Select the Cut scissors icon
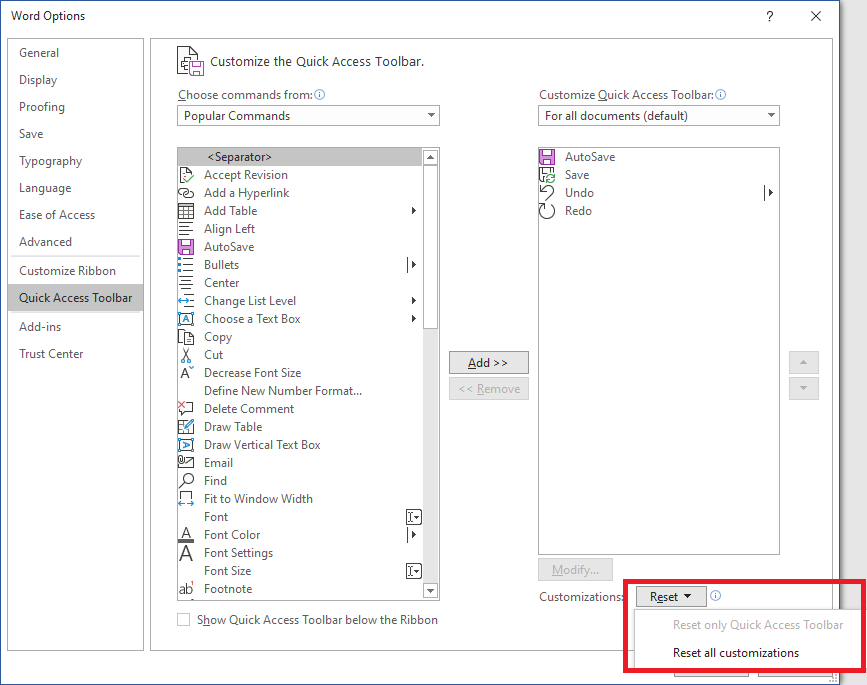The image size is (867, 685). click(x=186, y=355)
